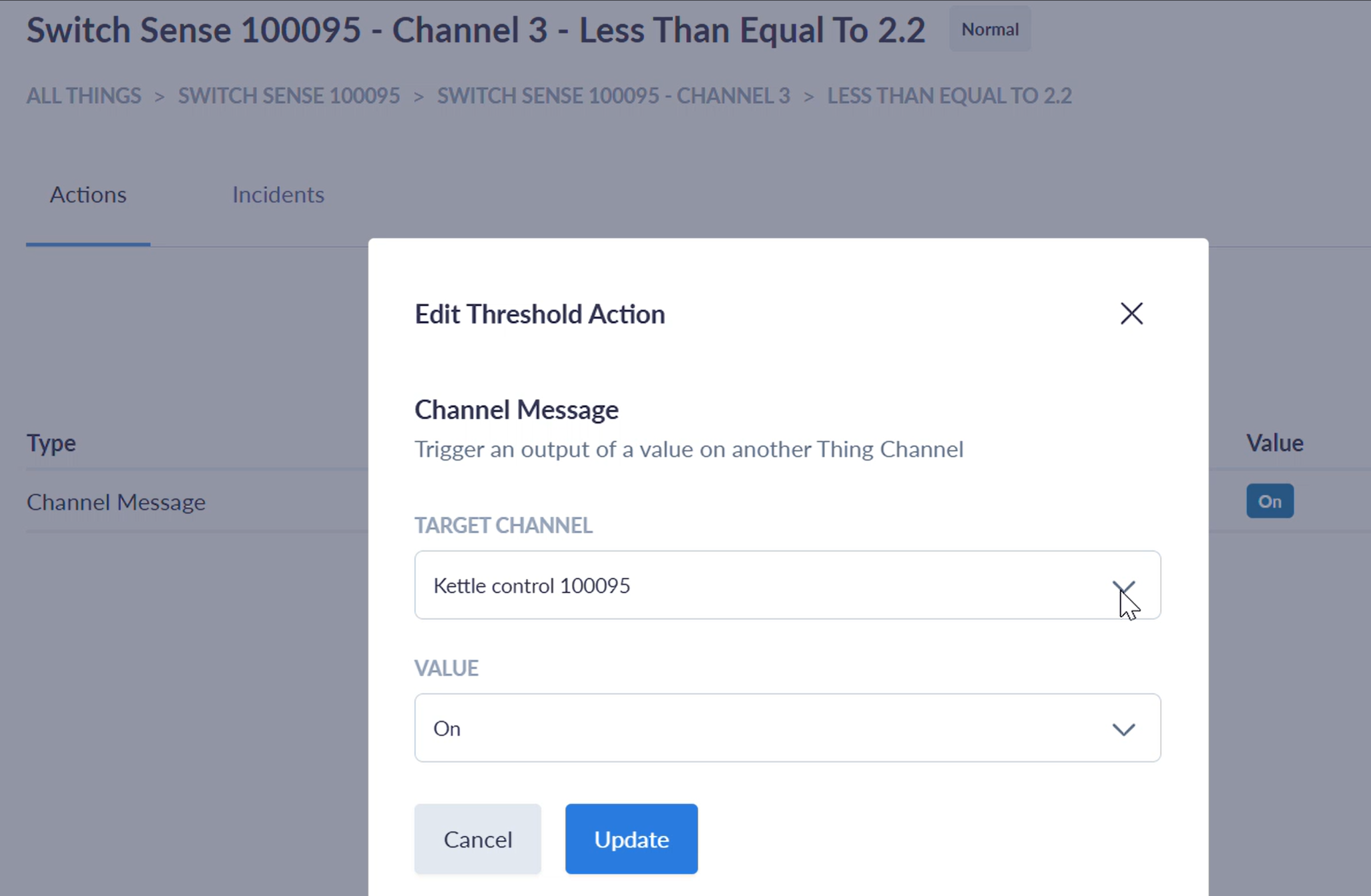Navigate to Switch Sense 100095 - Channel 3 breadcrumb
1371x896 pixels.
(x=613, y=96)
